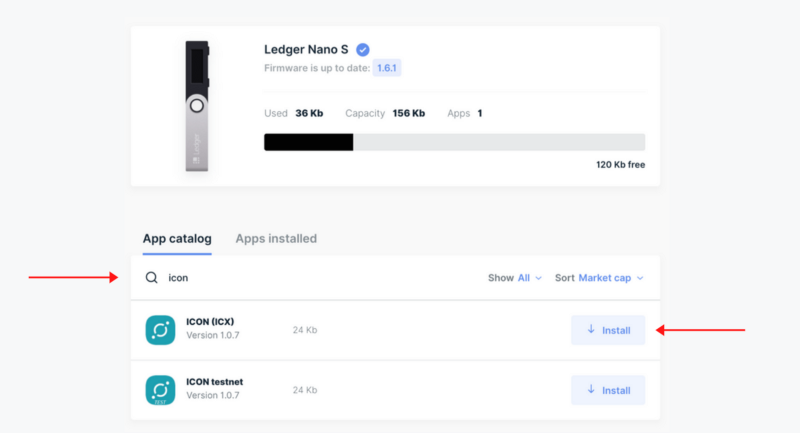Click the search magnifier icon
Viewport: 800px width, 433px height.
coord(152,277)
